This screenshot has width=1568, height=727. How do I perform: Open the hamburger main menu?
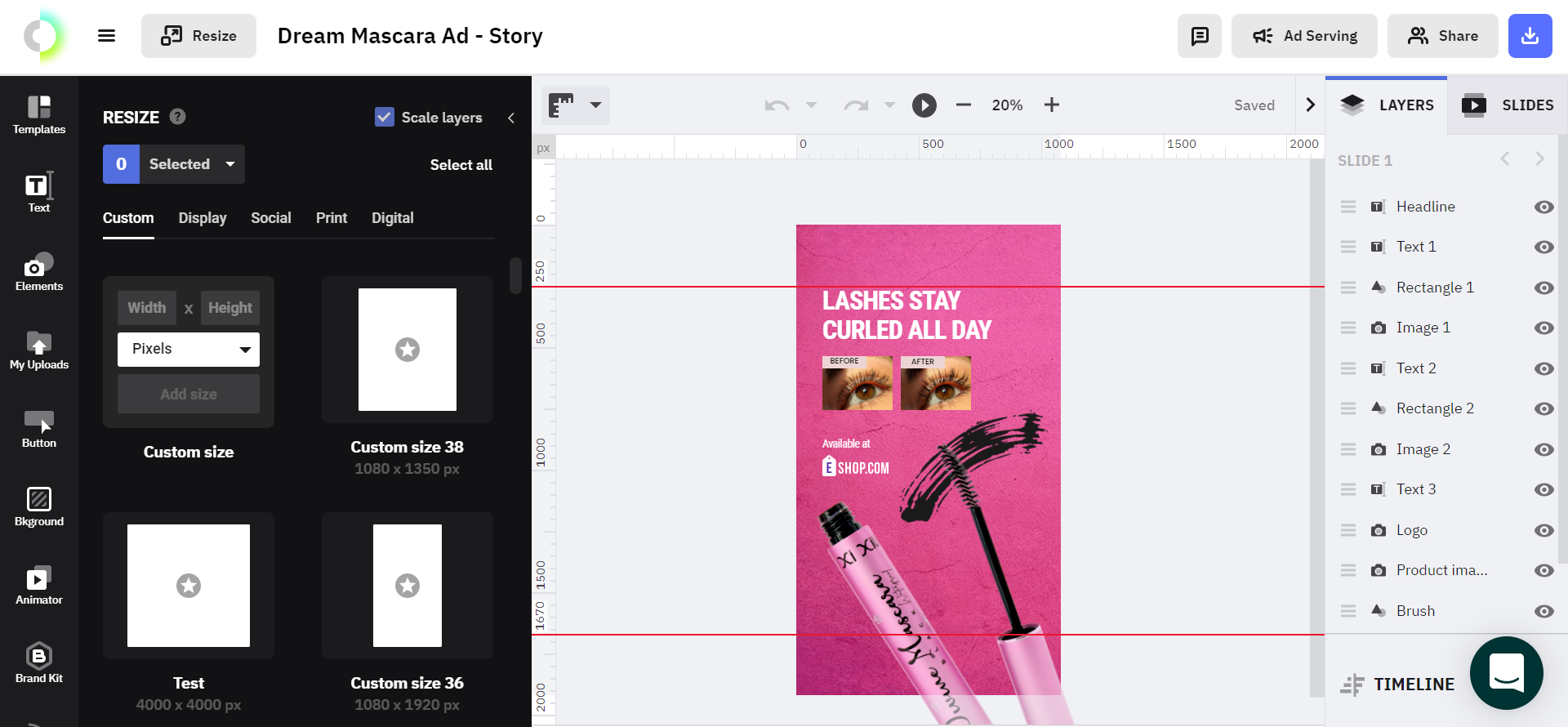(x=106, y=36)
